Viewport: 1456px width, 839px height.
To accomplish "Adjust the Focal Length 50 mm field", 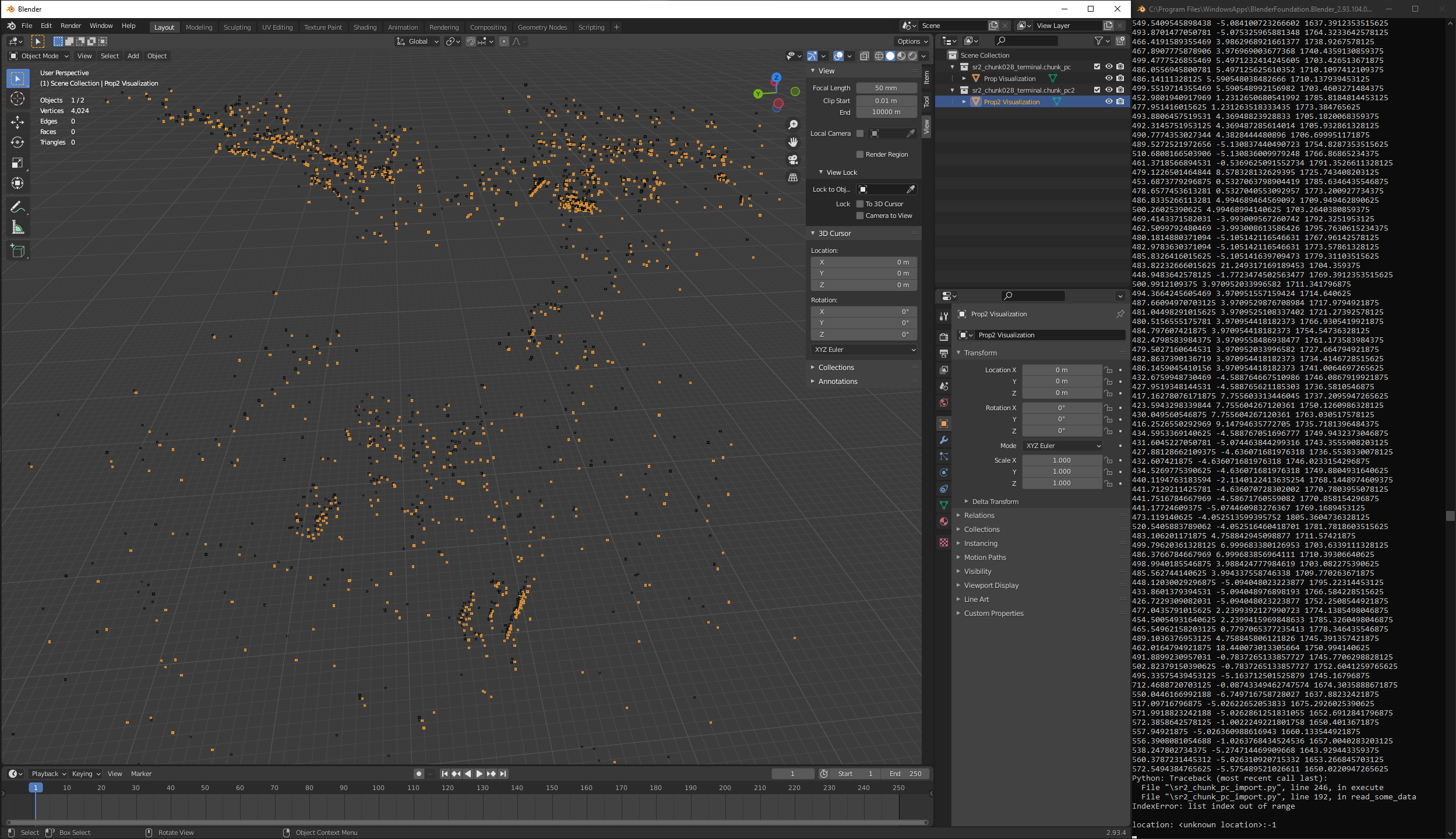I will [886, 88].
